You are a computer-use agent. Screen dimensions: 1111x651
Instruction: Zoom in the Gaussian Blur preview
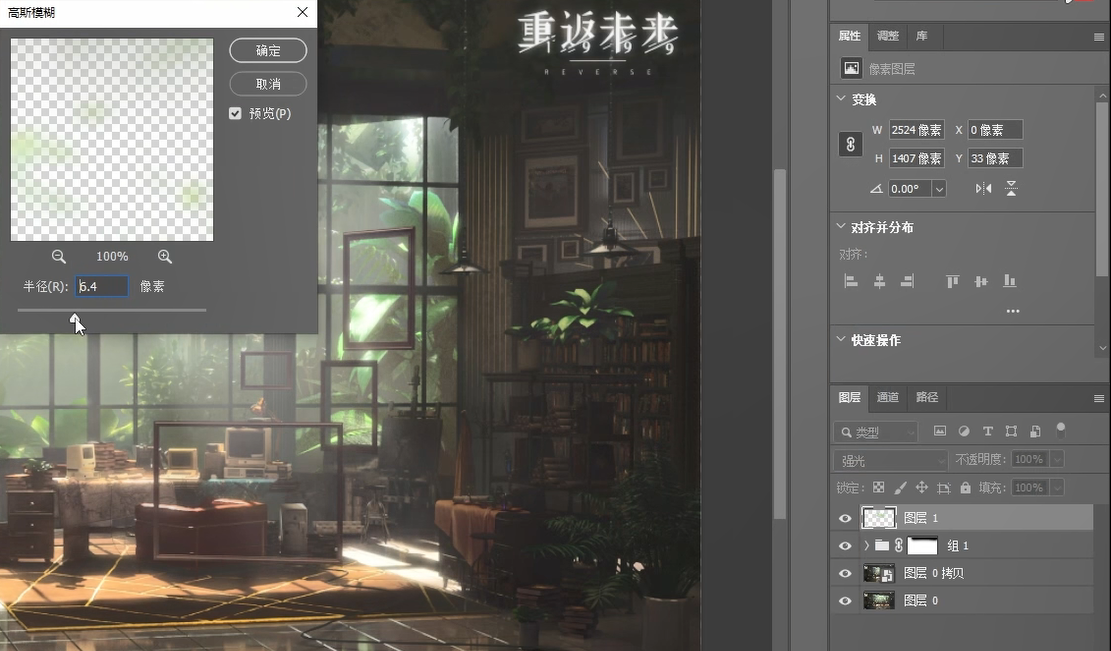(x=164, y=256)
